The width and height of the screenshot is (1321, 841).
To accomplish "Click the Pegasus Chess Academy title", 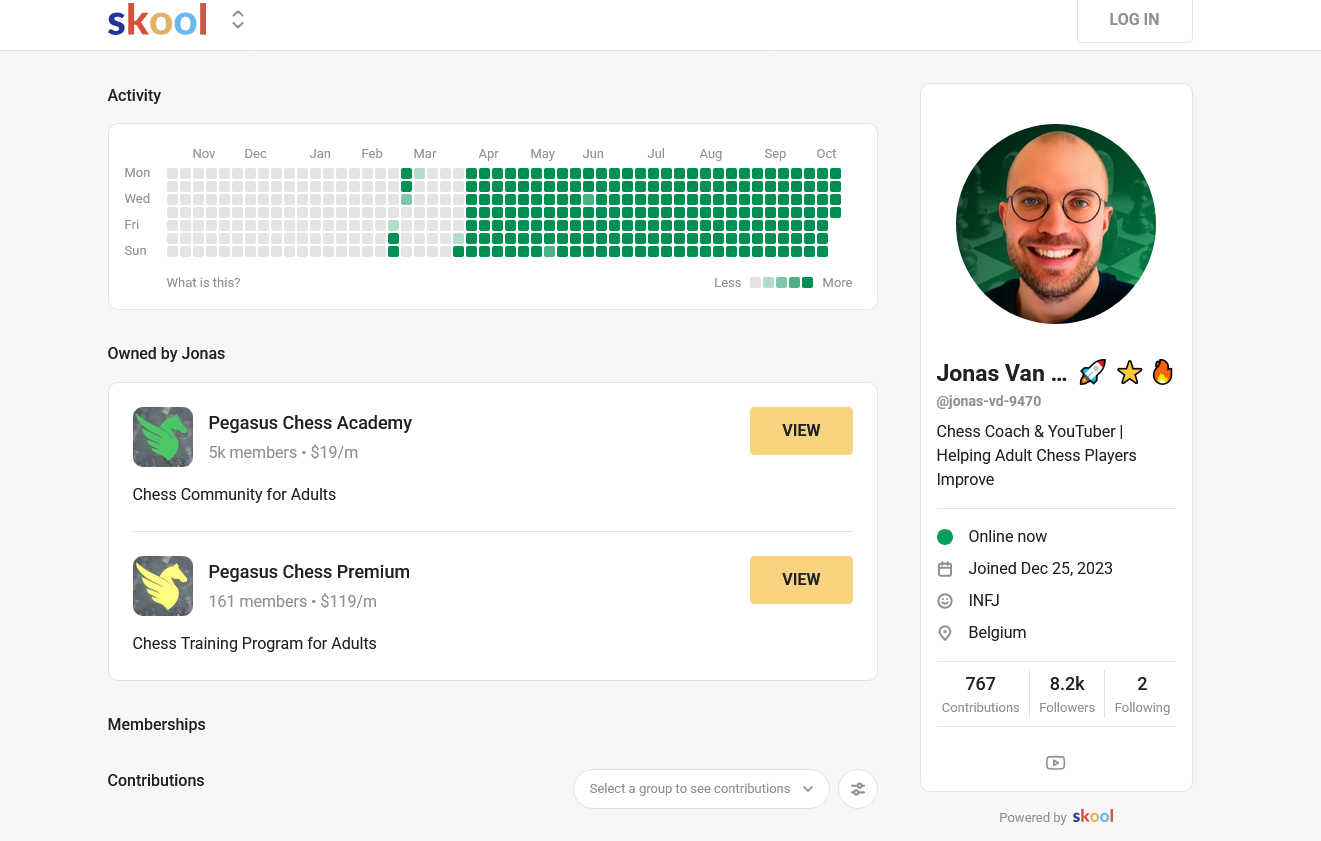I will [x=310, y=423].
